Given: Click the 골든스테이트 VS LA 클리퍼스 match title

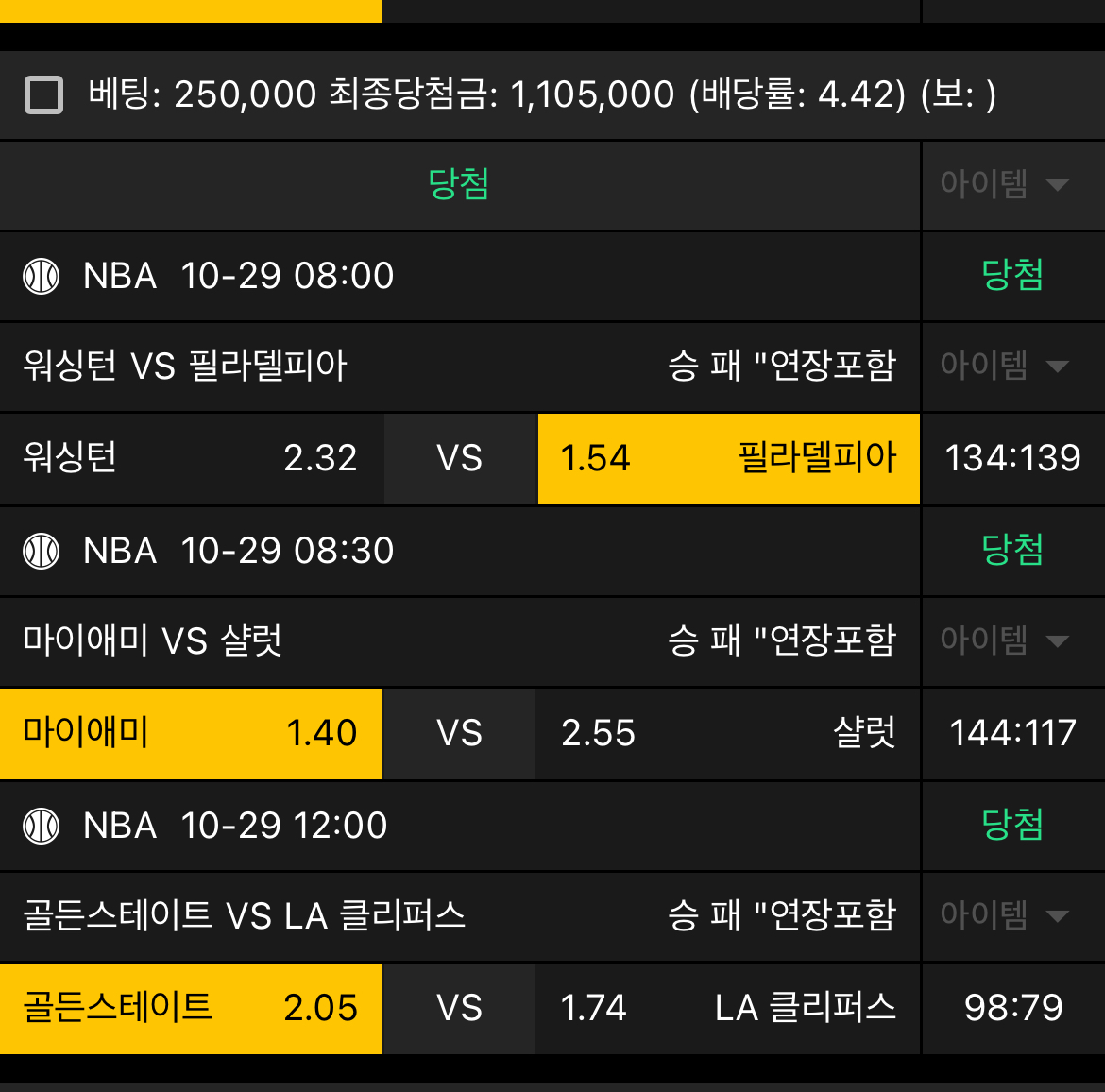Looking at the screenshot, I should [x=245, y=915].
